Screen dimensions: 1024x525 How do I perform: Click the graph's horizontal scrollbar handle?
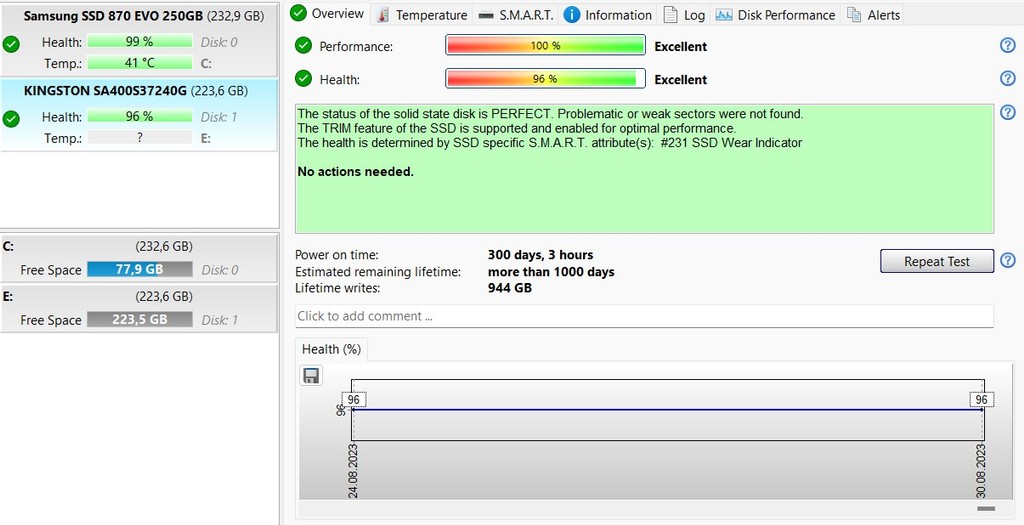(986, 508)
